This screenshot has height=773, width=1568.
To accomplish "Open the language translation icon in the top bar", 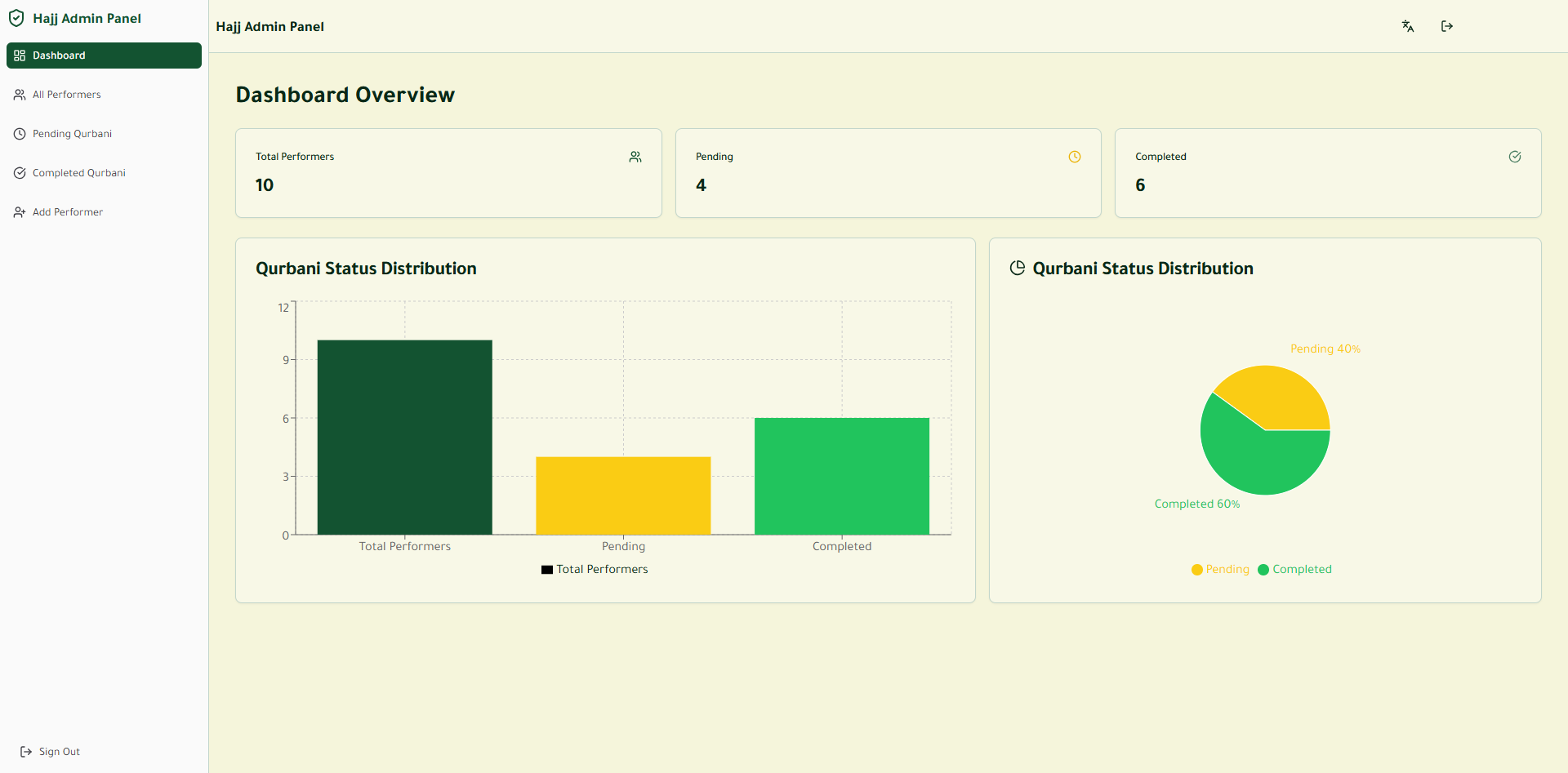I will coord(1408,25).
